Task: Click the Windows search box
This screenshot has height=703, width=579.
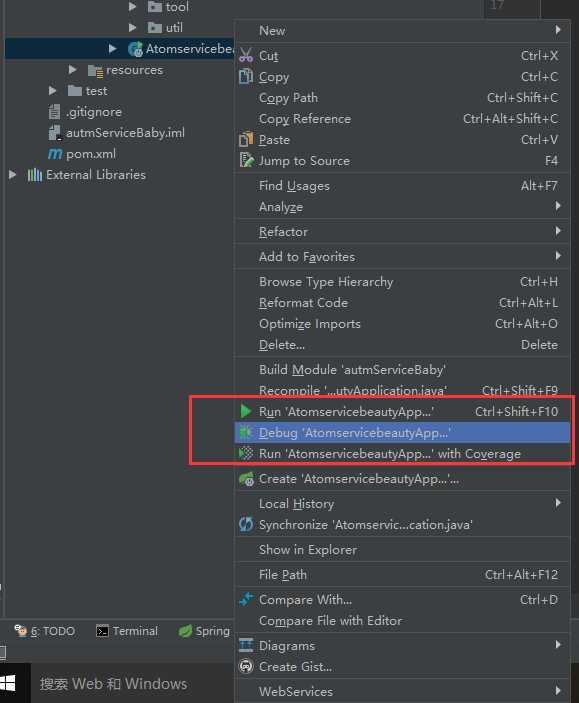Action: coord(132,683)
